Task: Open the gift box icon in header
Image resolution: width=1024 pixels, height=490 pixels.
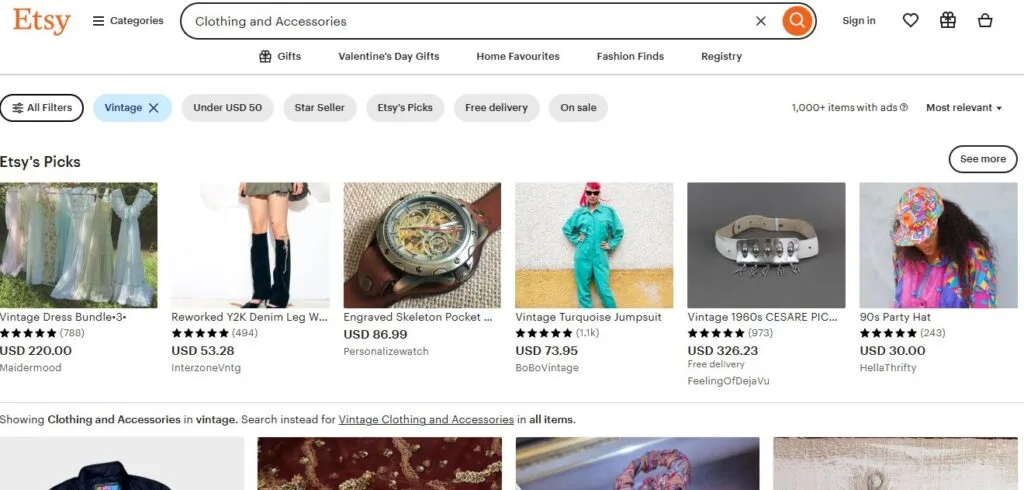Action: 948,20
